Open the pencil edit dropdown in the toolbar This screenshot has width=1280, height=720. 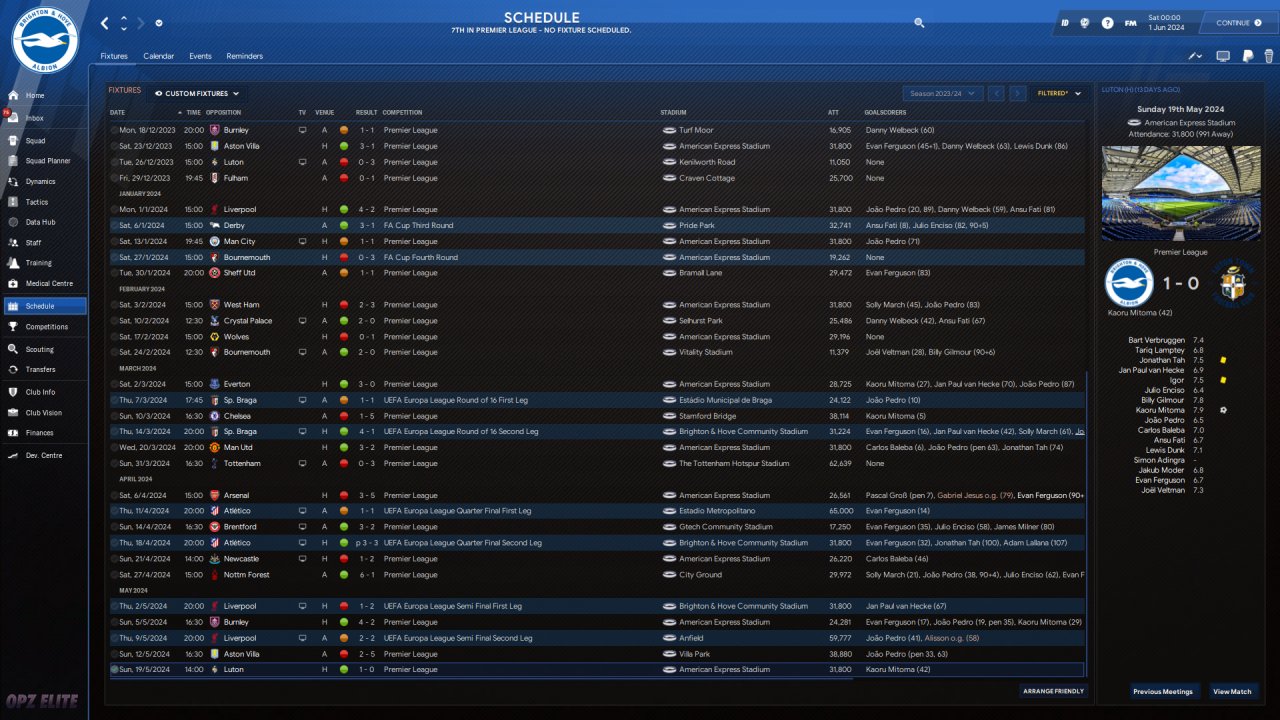tap(1196, 56)
